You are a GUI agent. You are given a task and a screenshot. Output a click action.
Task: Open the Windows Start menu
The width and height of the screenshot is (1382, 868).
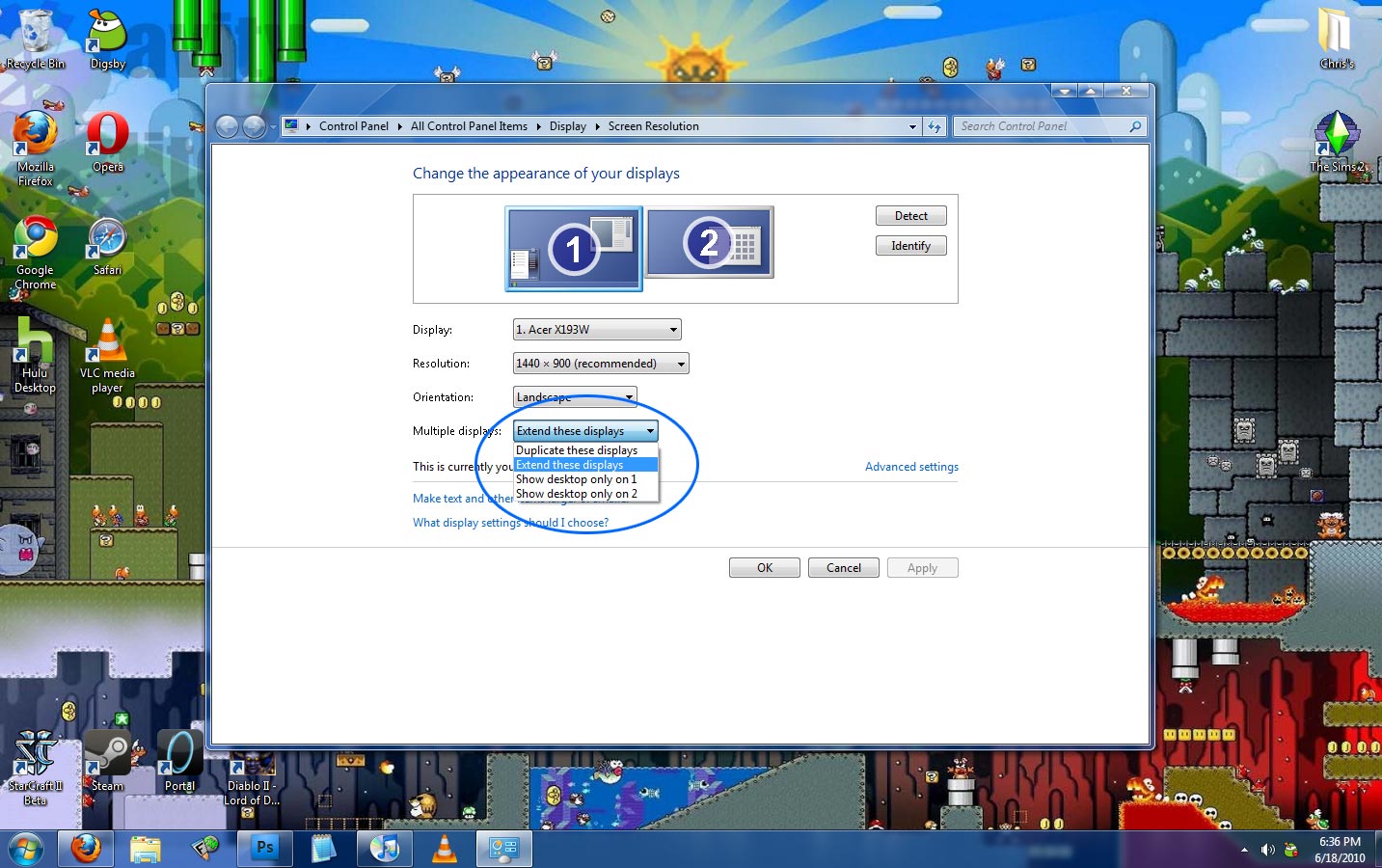coord(26,850)
